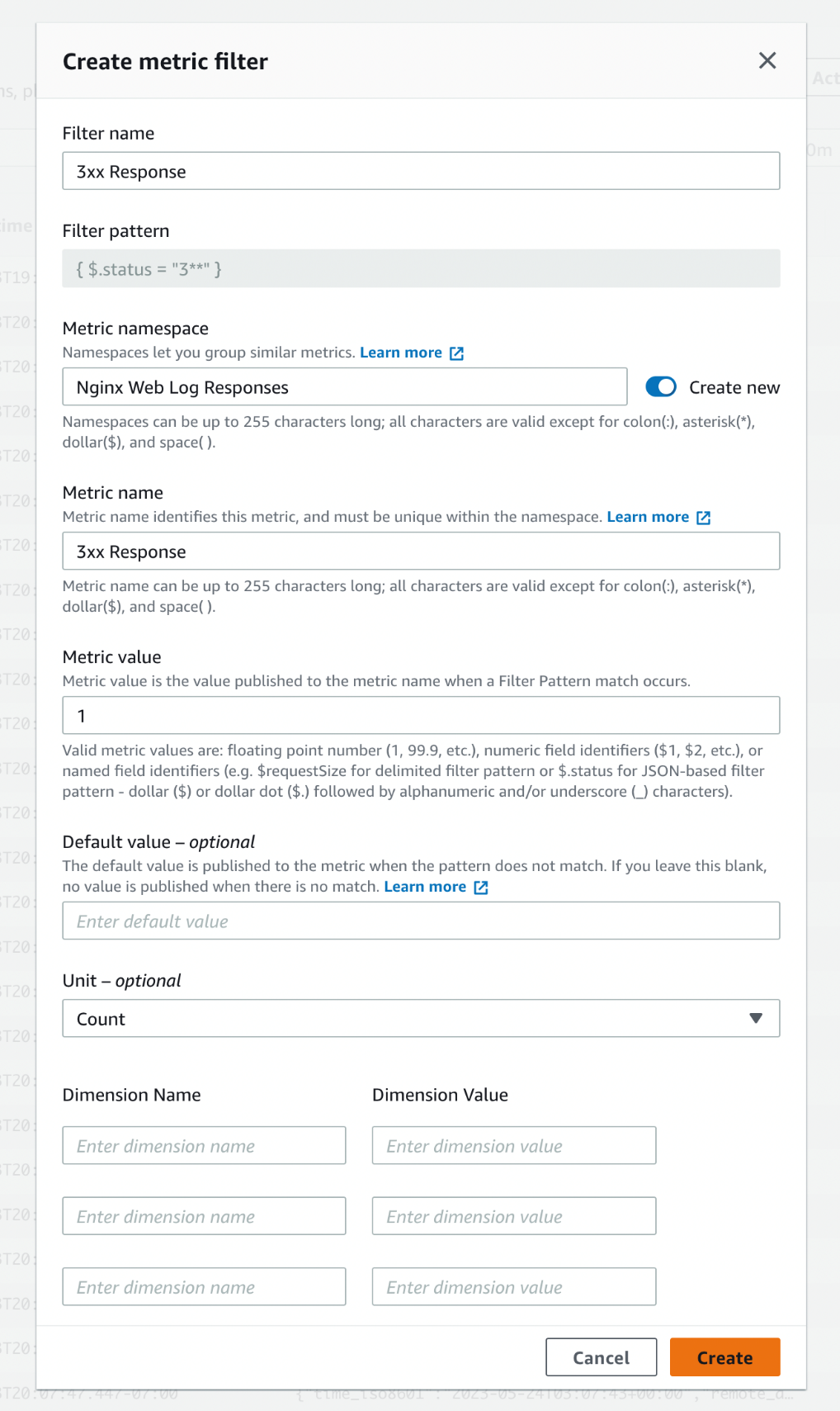Open the metric name Learn more external link icon
The height and width of the screenshot is (1411, 840).
coord(702,518)
